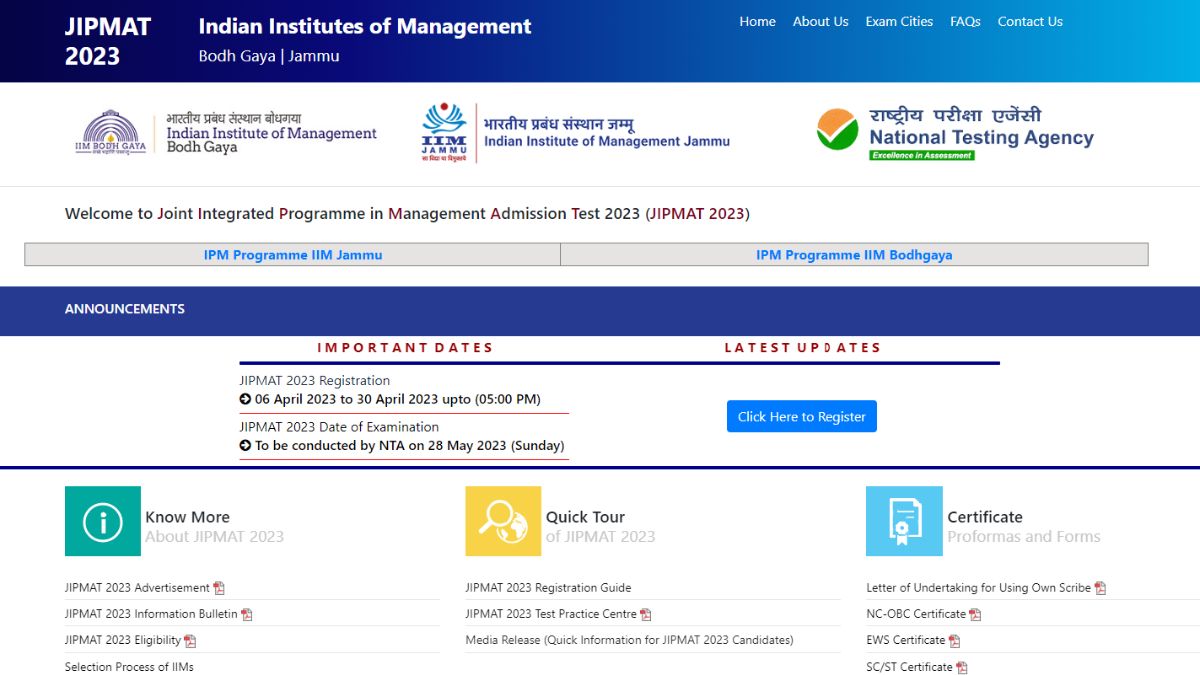Open SC/ST Certificate link
This screenshot has width=1200, height=675.
tap(909, 667)
